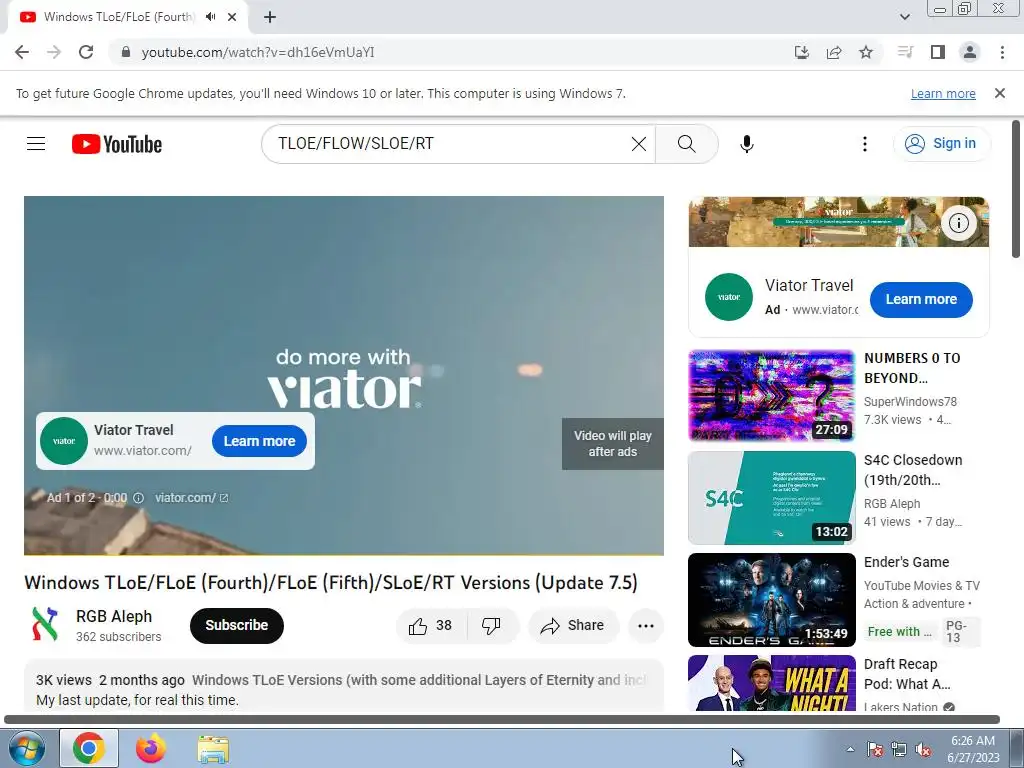Viewport: 1024px width, 768px height.
Task: Toggle the Chrome side panel icon
Action: [938, 52]
